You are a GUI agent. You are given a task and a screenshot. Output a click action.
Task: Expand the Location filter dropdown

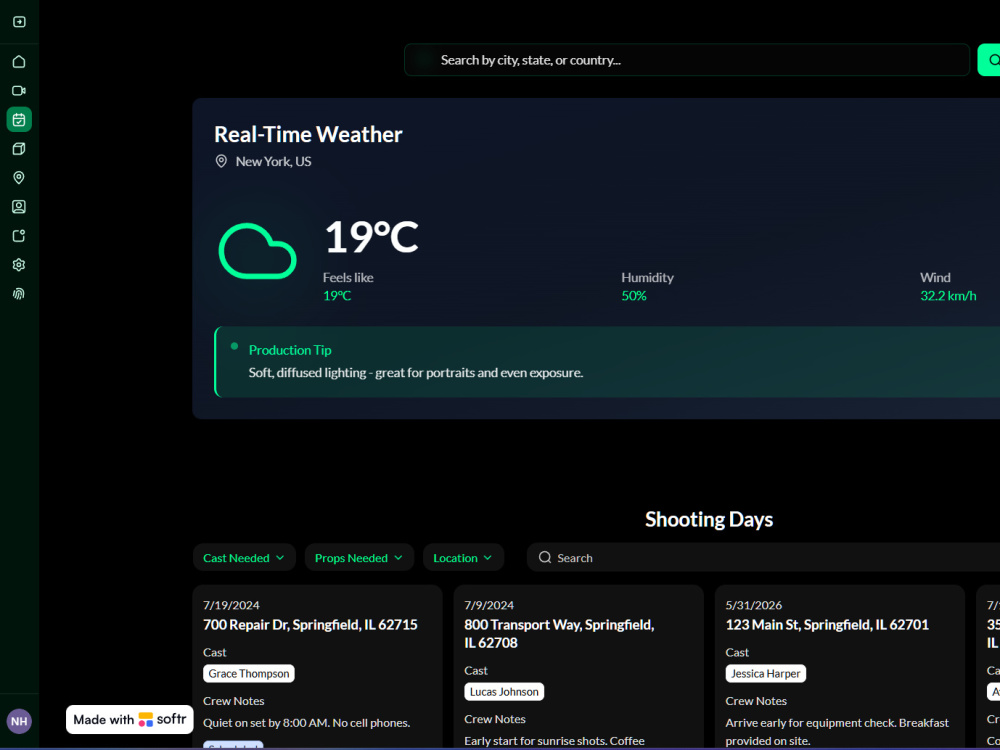point(463,558)
